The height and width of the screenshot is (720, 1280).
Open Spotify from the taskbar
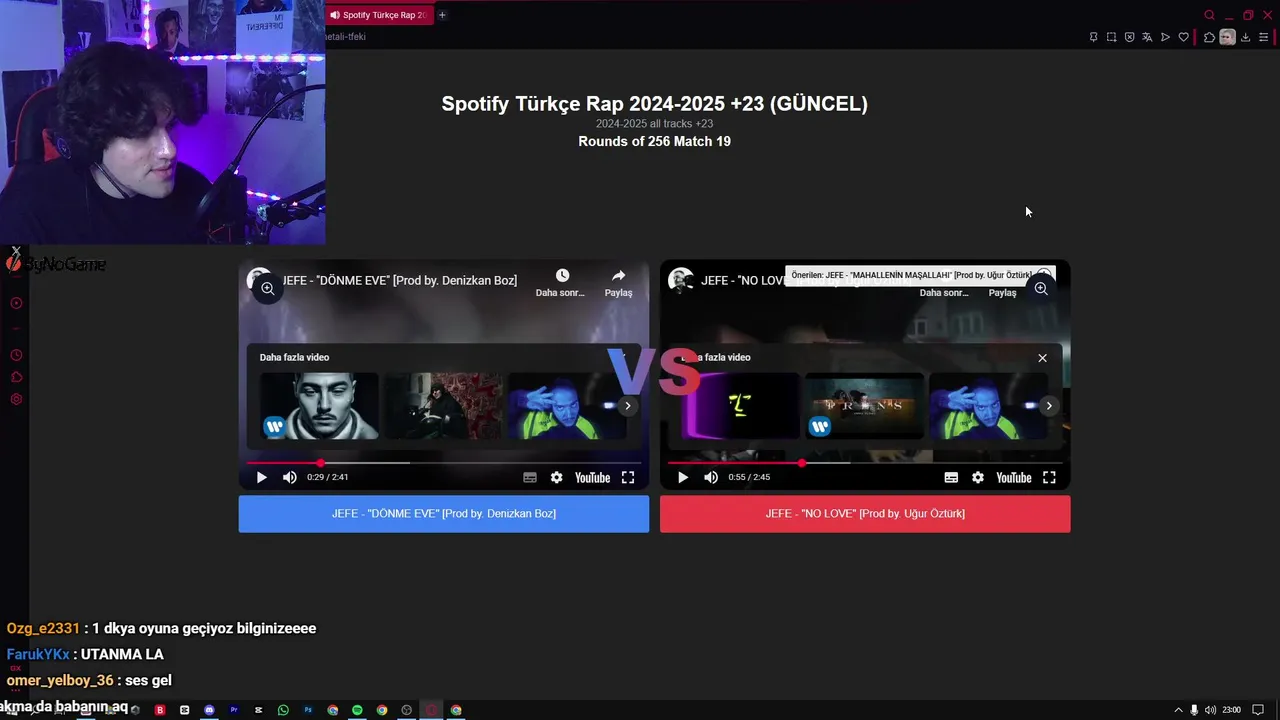[x=357, y=710]
